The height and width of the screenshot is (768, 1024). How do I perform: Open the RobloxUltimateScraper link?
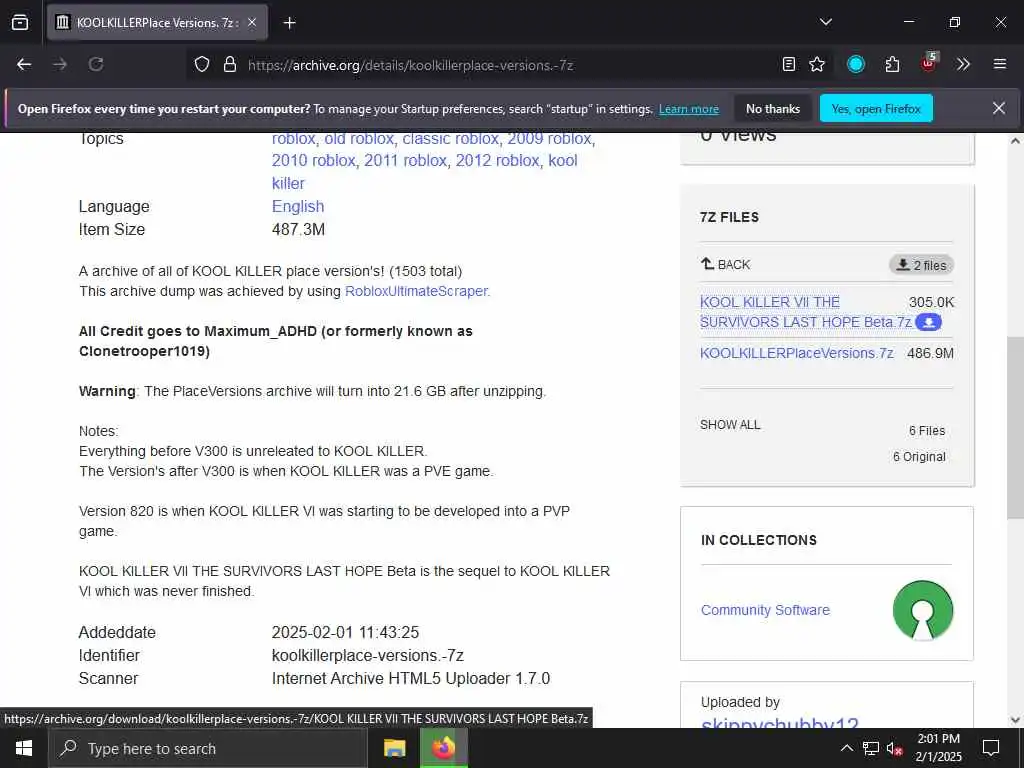[416, 291]
